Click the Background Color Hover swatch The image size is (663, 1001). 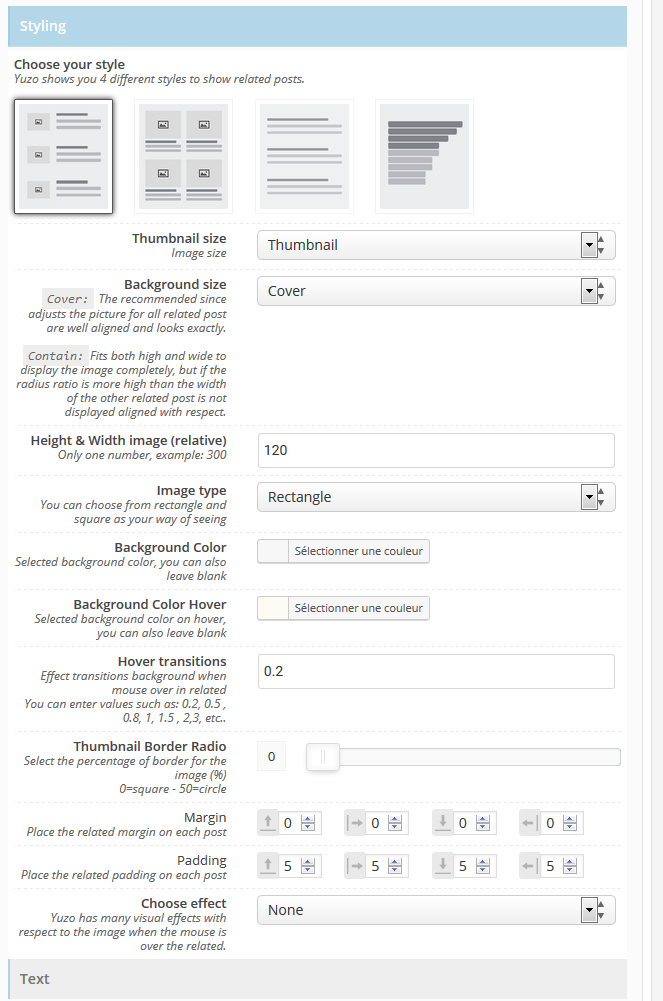pos(273,608)
